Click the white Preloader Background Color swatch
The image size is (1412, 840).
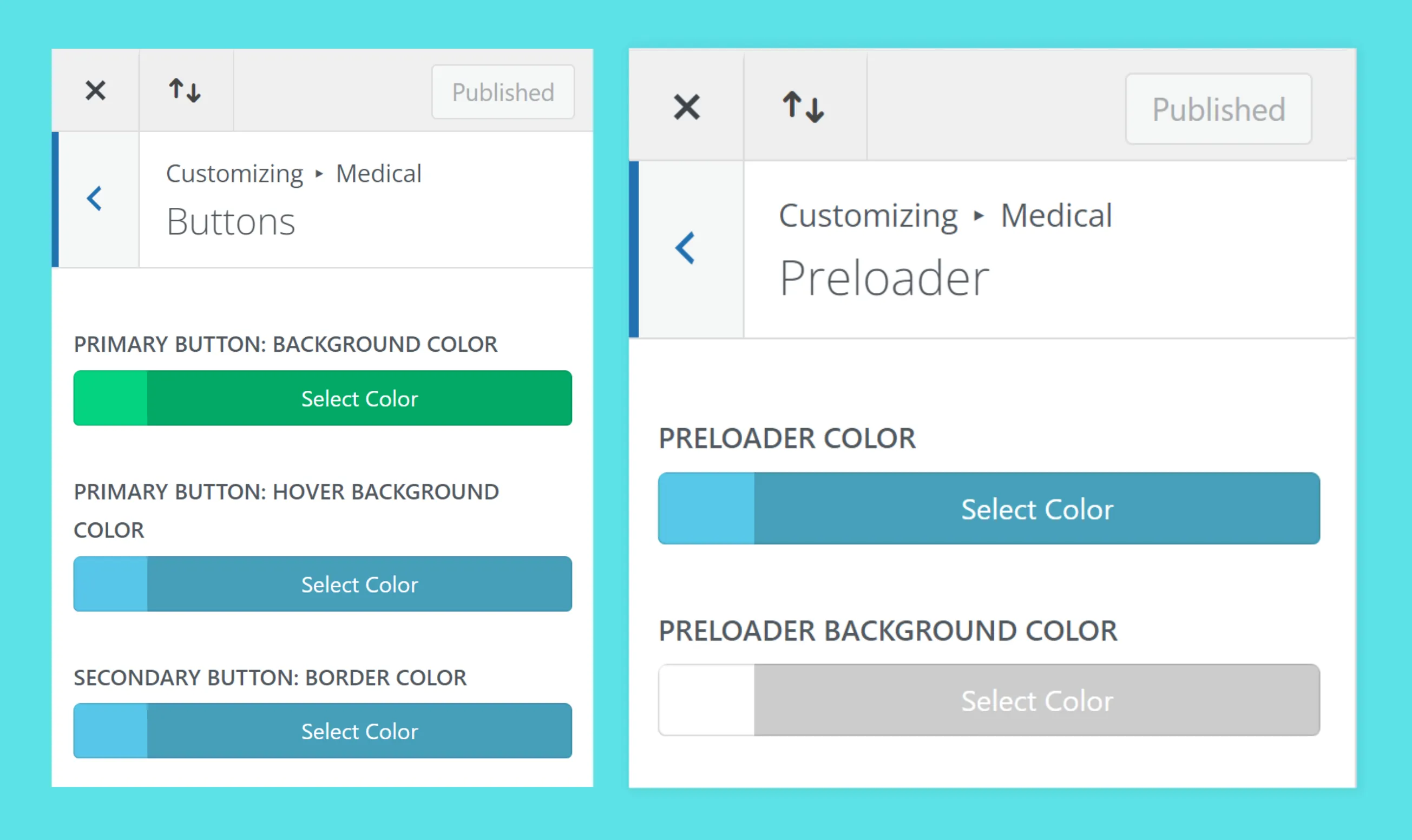706,700
